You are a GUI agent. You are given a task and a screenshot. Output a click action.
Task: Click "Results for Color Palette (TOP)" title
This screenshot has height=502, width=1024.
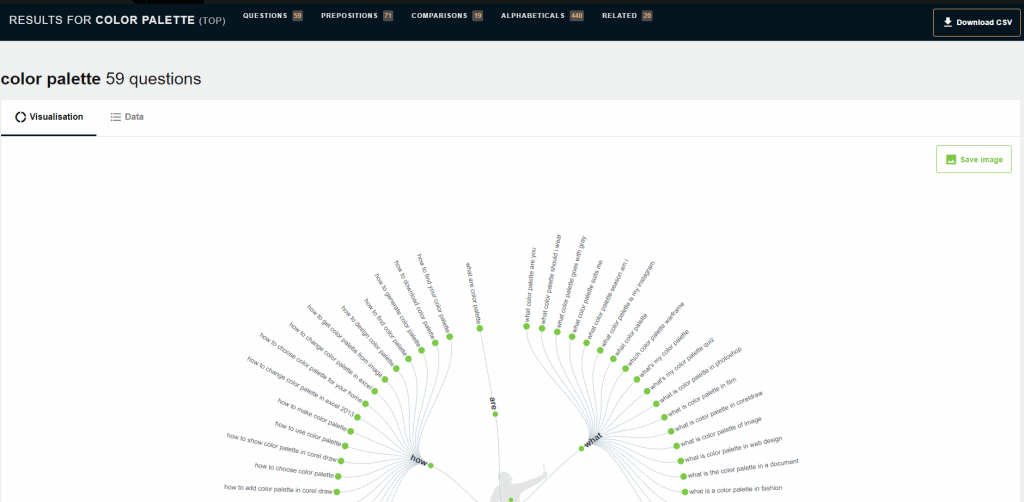click(x=118, y=20)
